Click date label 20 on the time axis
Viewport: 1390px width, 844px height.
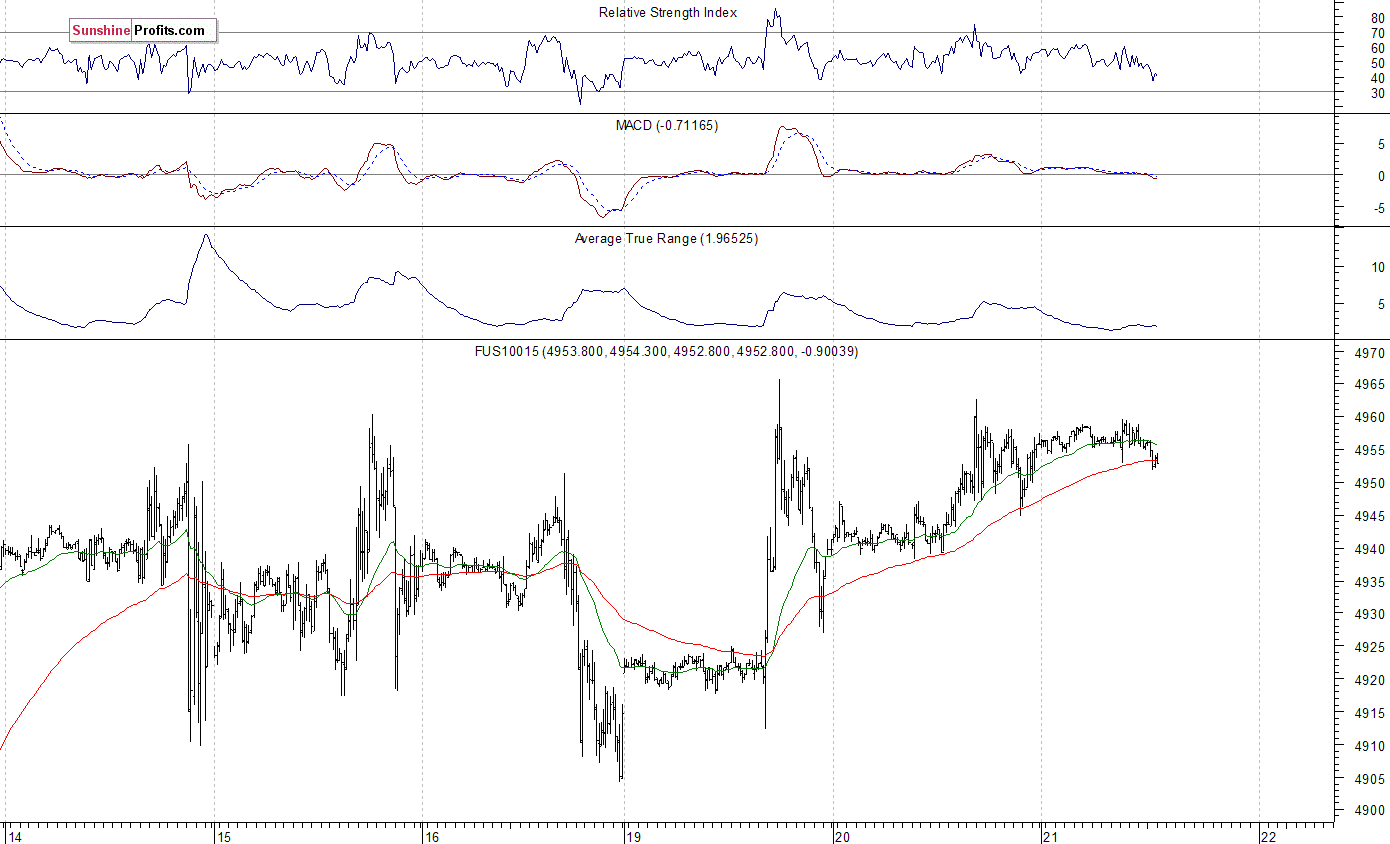click(842, 836)
